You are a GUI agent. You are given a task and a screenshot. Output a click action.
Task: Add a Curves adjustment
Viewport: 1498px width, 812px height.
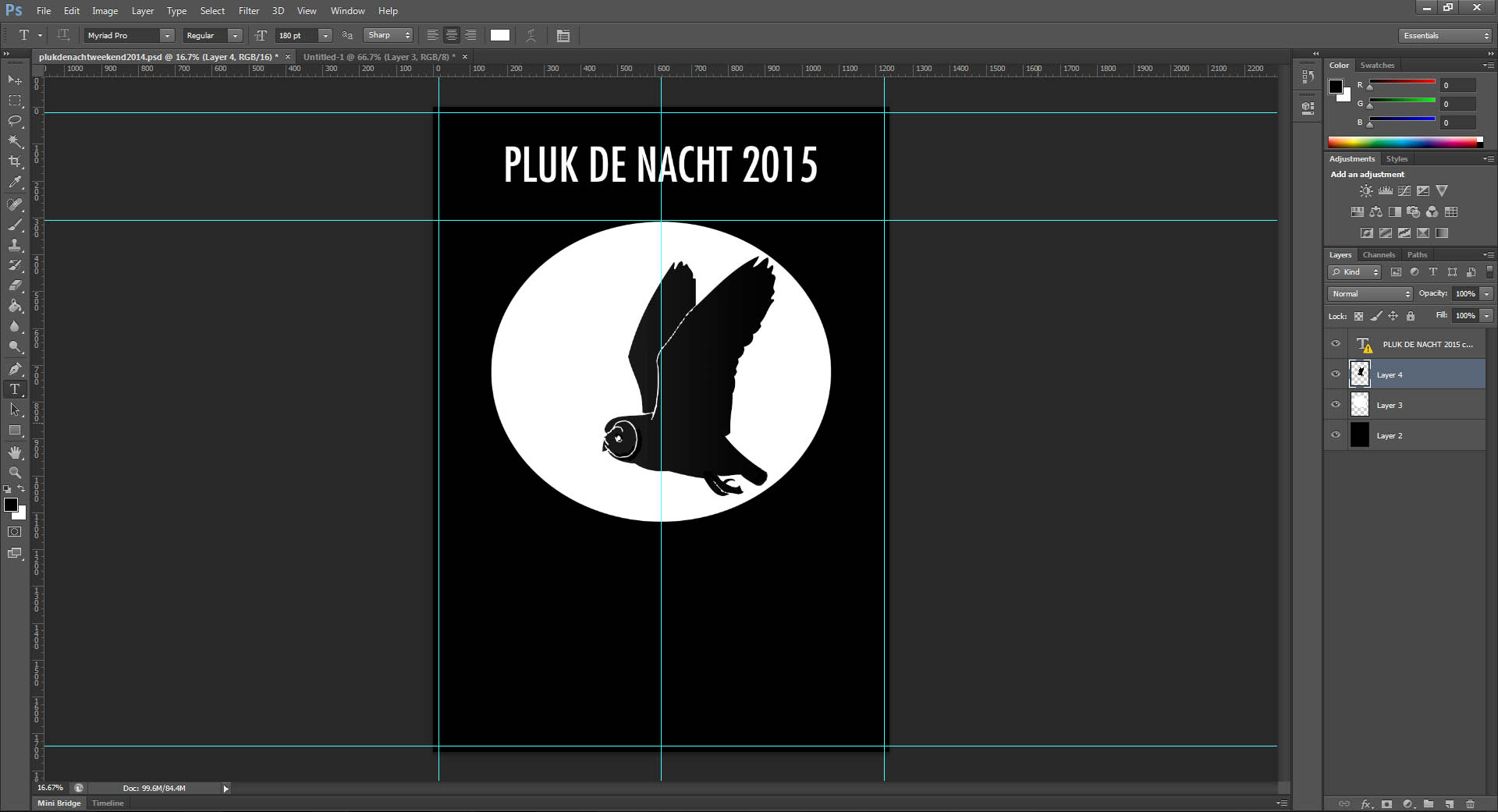pos(1404,190)
